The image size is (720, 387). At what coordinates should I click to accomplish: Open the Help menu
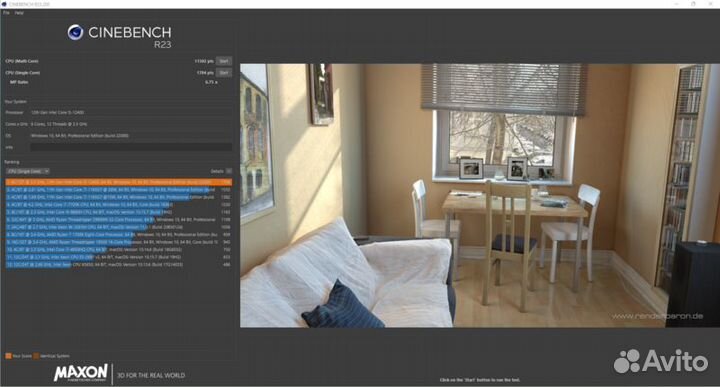(x=19, y=13)
